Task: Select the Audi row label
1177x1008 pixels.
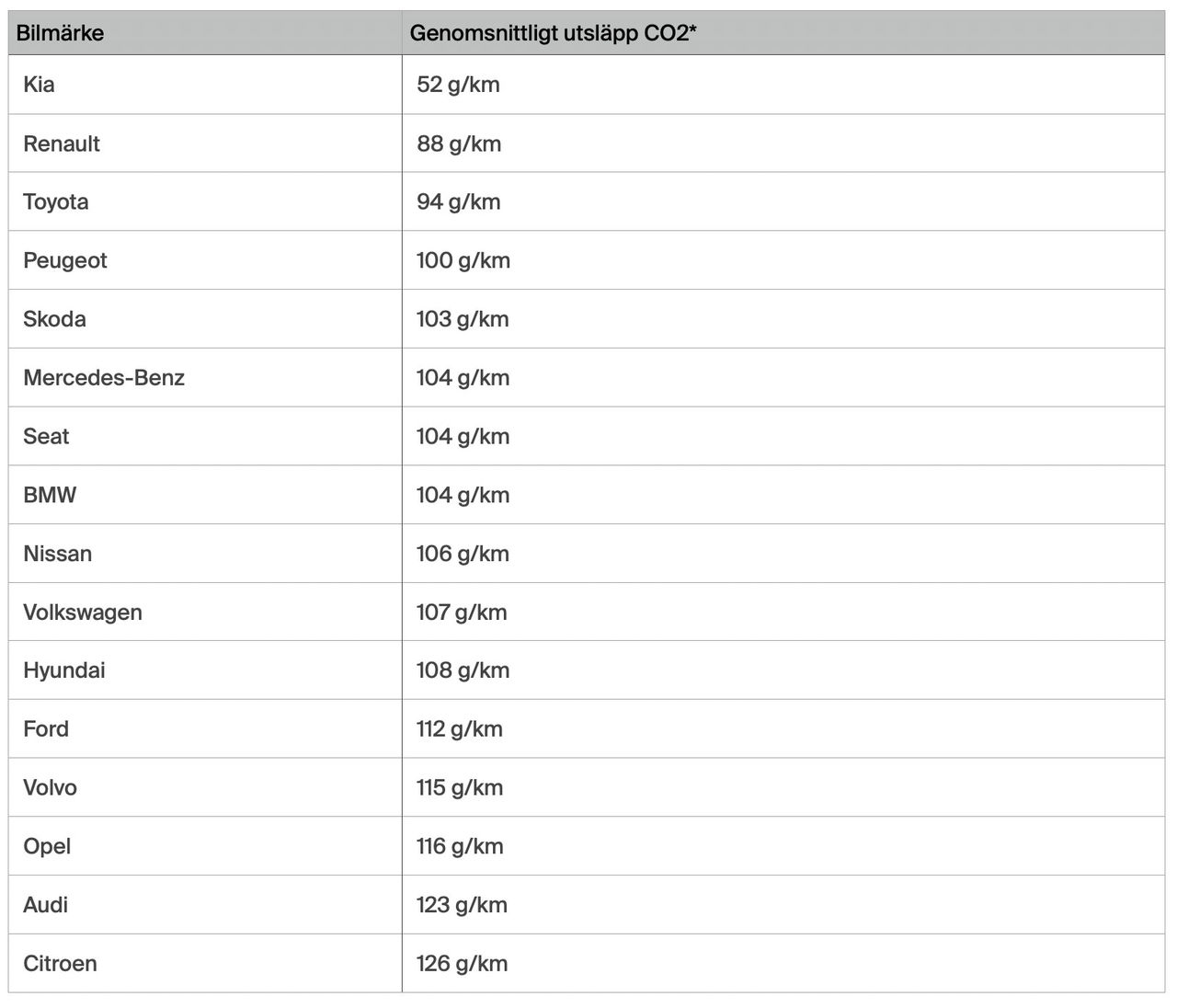Action: tap(46, 905)
